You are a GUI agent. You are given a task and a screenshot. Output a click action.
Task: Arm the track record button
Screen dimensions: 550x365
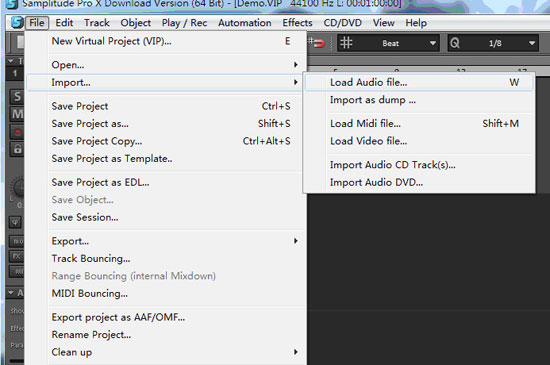[17, 132]
